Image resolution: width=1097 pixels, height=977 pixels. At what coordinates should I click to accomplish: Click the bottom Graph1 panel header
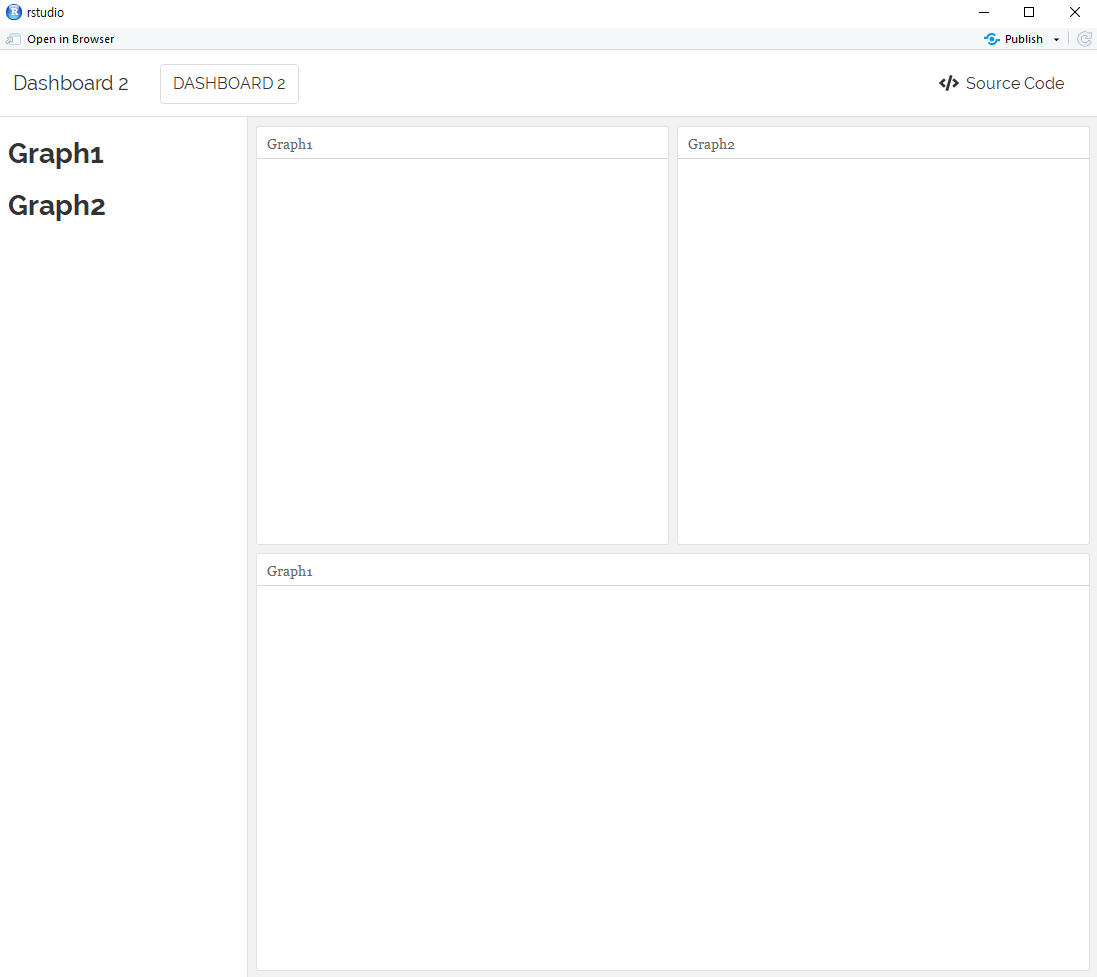(289, 570)
